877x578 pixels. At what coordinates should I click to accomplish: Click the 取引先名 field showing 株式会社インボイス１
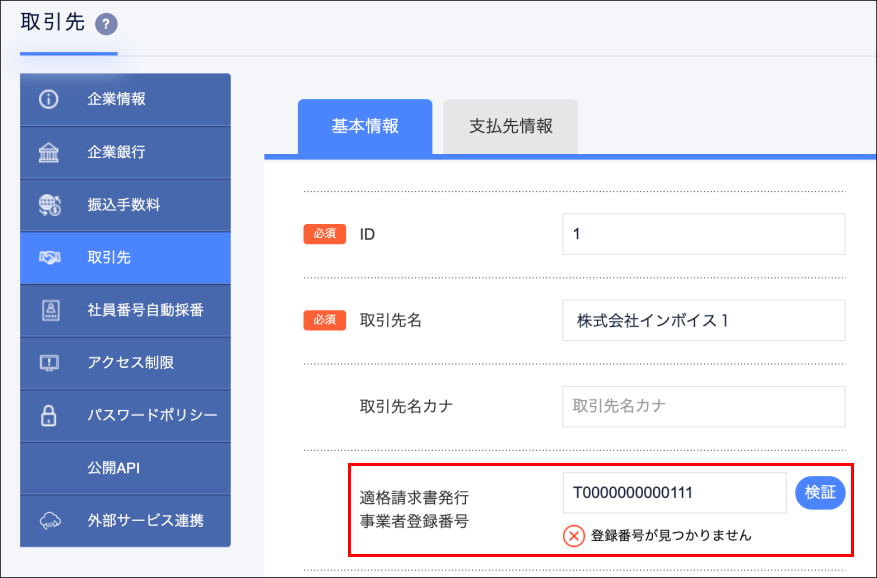[x=703, y=320]
